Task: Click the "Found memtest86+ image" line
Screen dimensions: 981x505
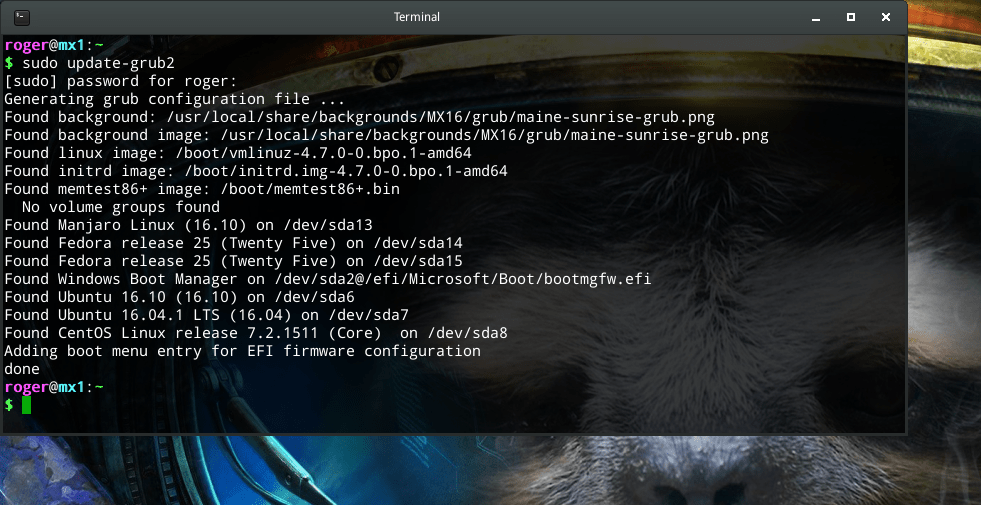Action: (202, 189)
